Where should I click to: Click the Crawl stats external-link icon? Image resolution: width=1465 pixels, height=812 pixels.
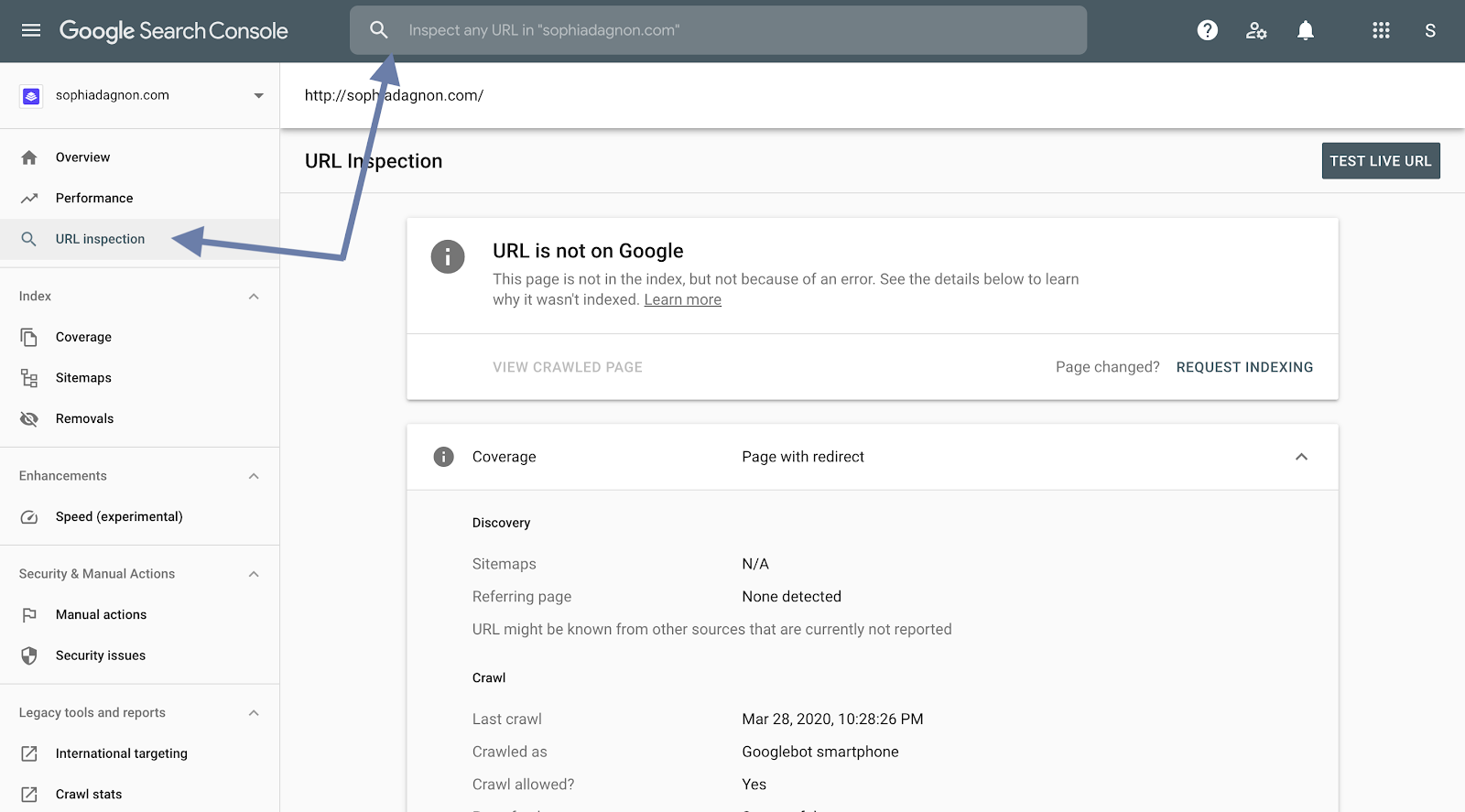[x=29, y=795]
